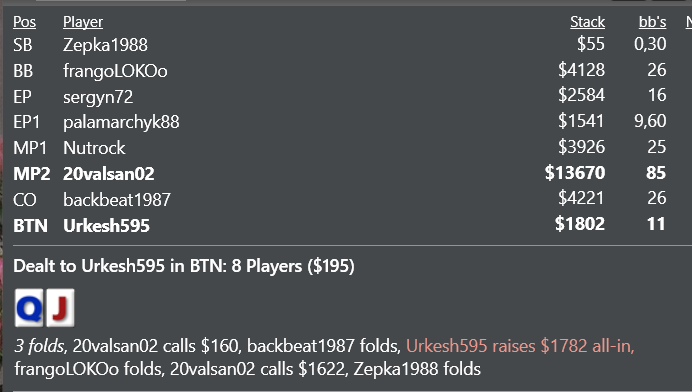Select the backbeat1987 CO row
692x392 pixels.
click(x=339, y=200)
